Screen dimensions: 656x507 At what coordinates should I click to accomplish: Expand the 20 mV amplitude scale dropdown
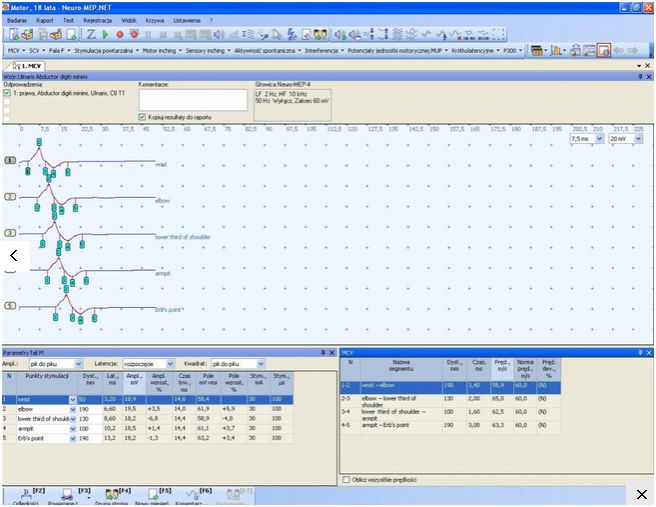[x=636, y=139]
